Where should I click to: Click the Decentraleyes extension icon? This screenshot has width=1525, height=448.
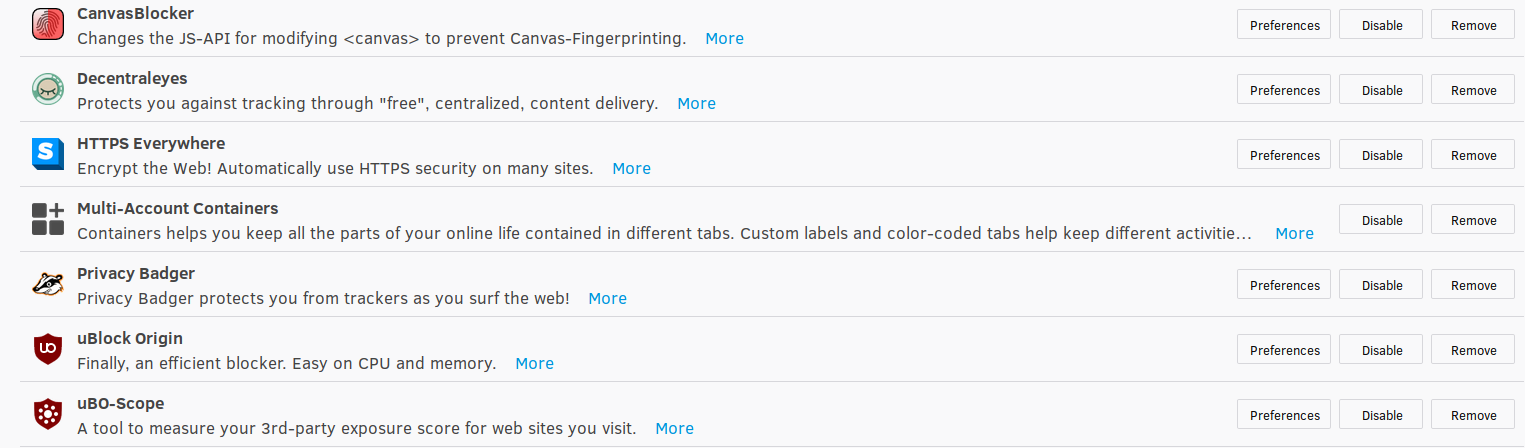[x=48, y=89]
